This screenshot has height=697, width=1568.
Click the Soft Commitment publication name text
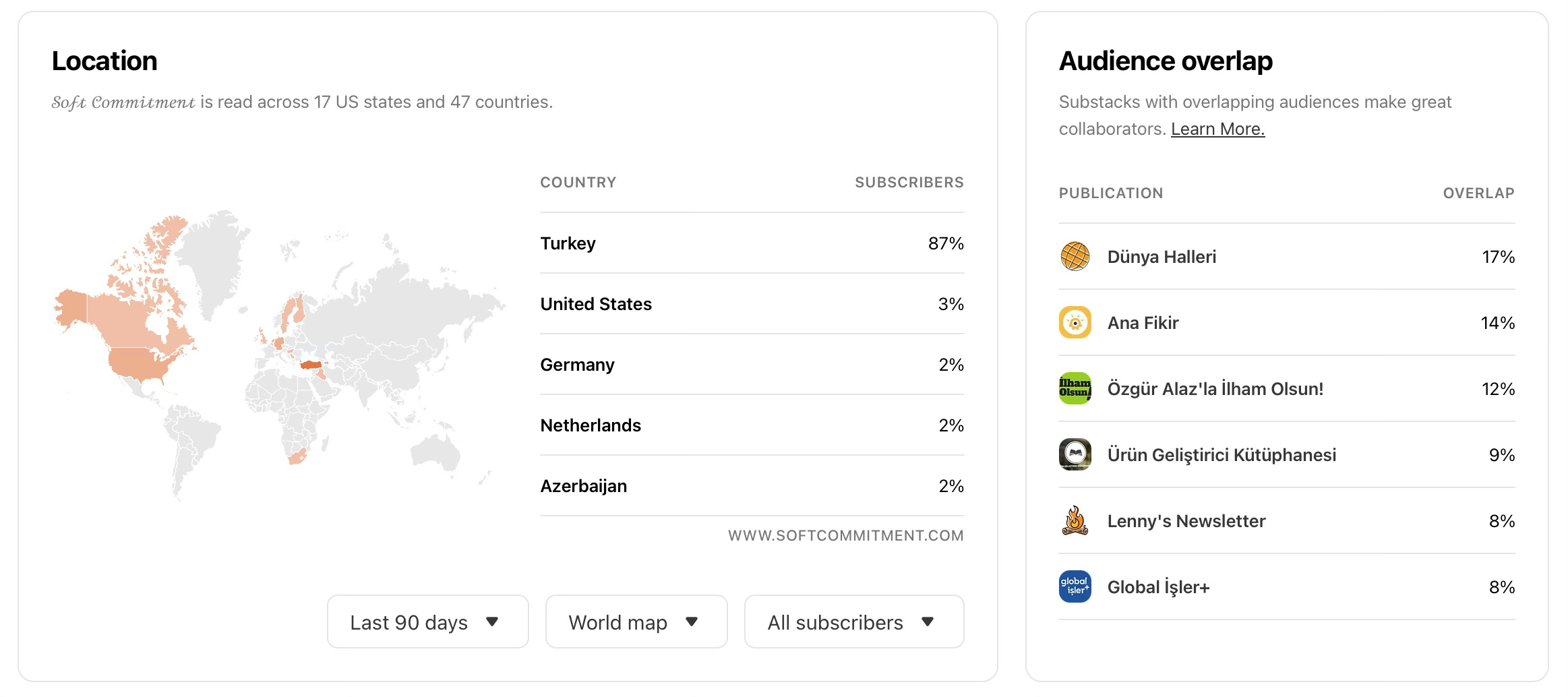coord(123,102)
